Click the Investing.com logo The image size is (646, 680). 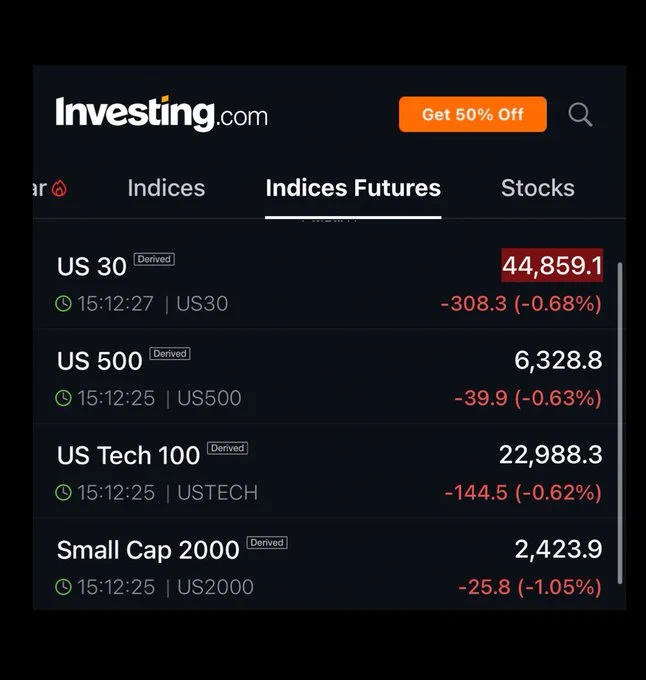coord(162,114)
